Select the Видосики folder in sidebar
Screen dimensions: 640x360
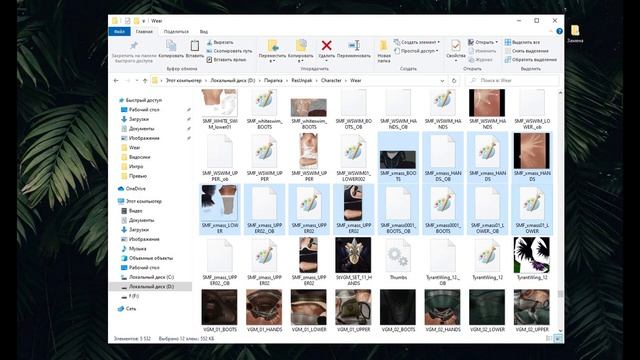point(139,157)
